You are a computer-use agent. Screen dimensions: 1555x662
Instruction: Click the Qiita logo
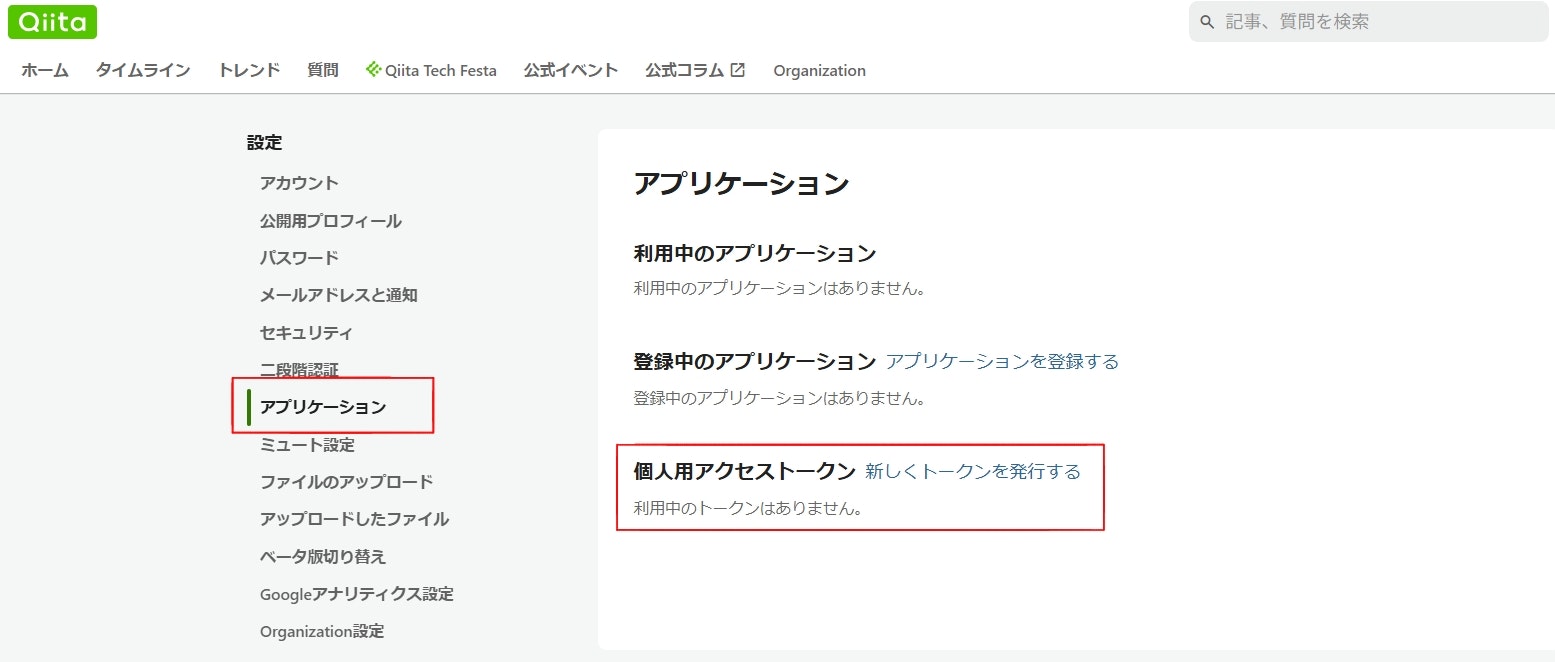coord(52,21)
